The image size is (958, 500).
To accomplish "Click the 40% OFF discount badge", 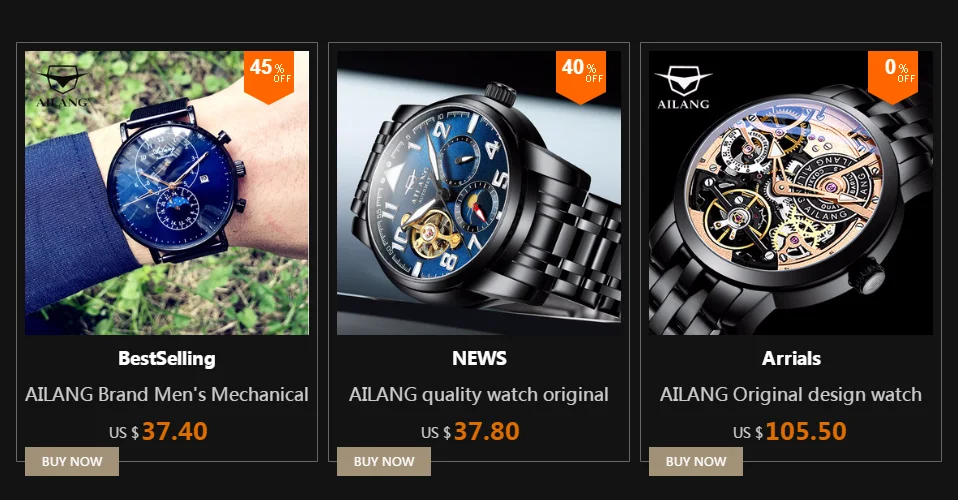I will [x=581, y=77].
